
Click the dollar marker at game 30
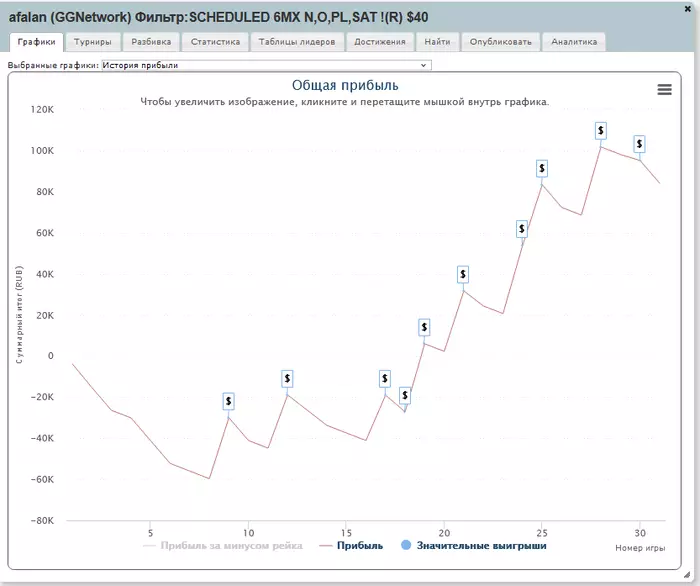(x=639, y=144)
